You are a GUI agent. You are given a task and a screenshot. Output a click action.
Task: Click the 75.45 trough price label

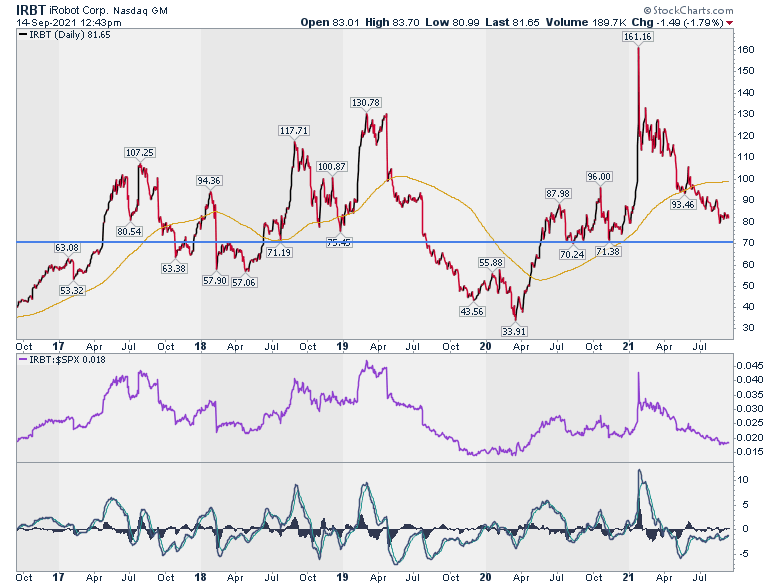tap(339, 243)
